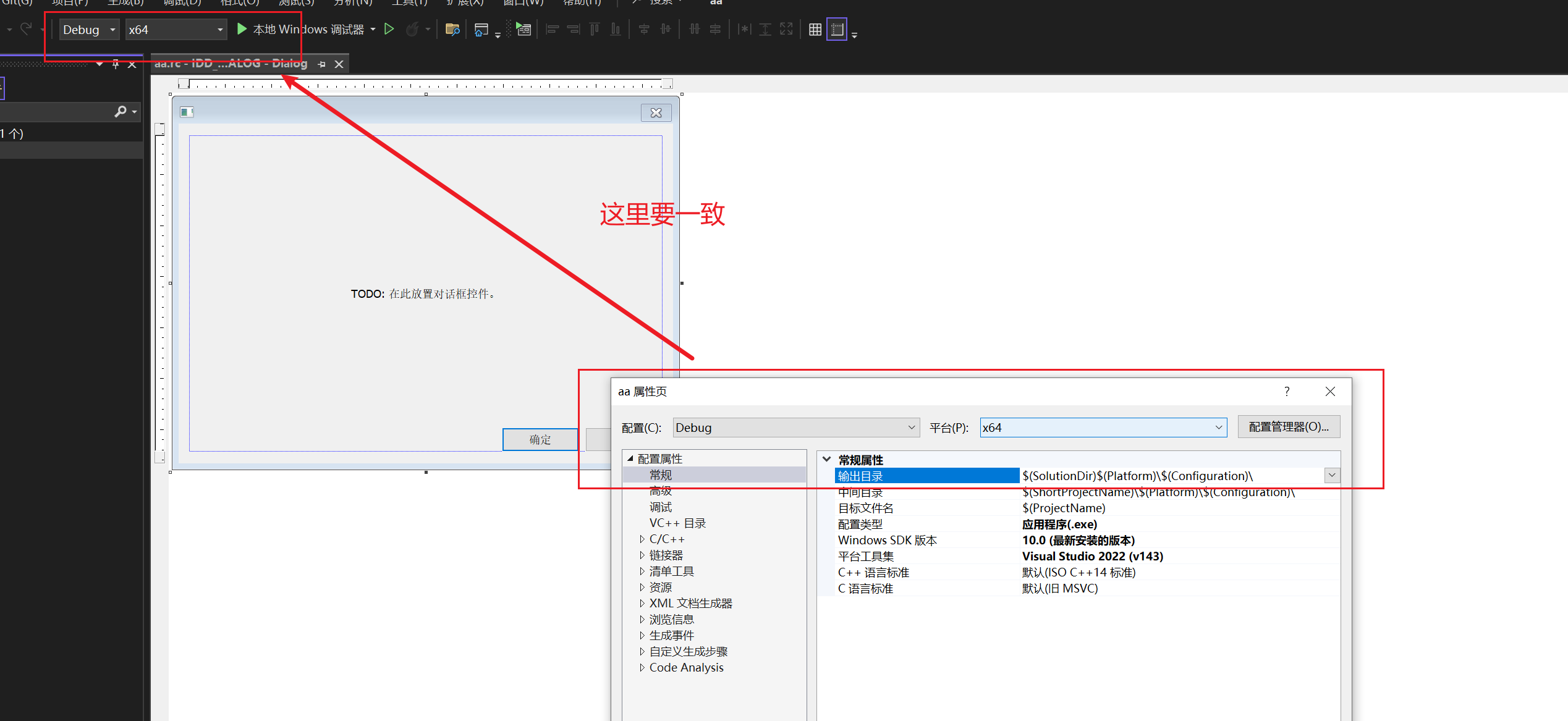Click the Hot Reload flame icon
This screenshot has width=1568, height=721.
412,29
